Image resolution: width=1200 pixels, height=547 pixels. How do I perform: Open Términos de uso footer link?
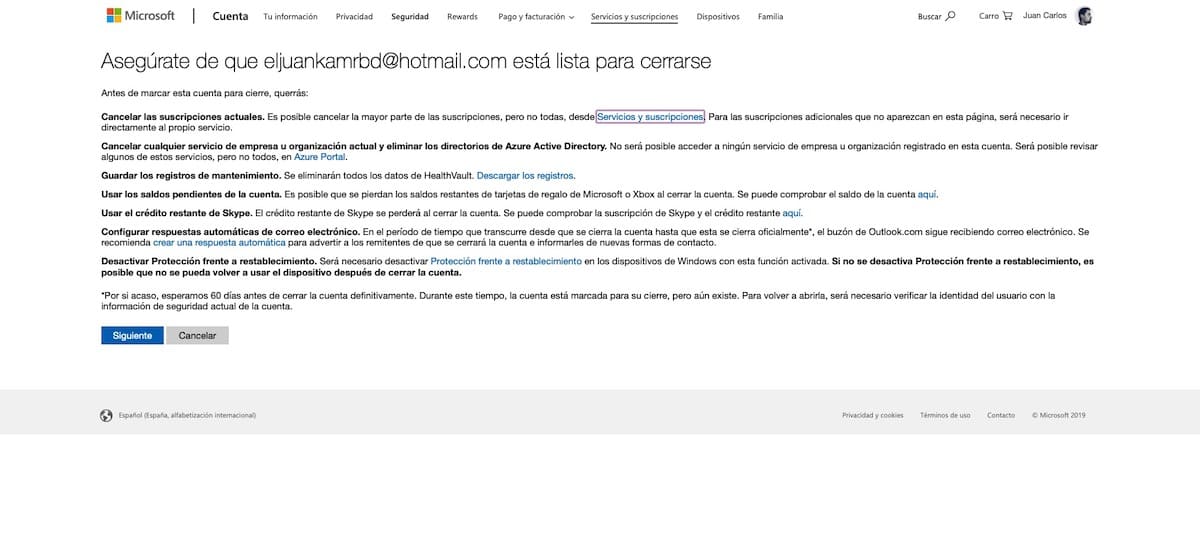(x=945, y=415)
